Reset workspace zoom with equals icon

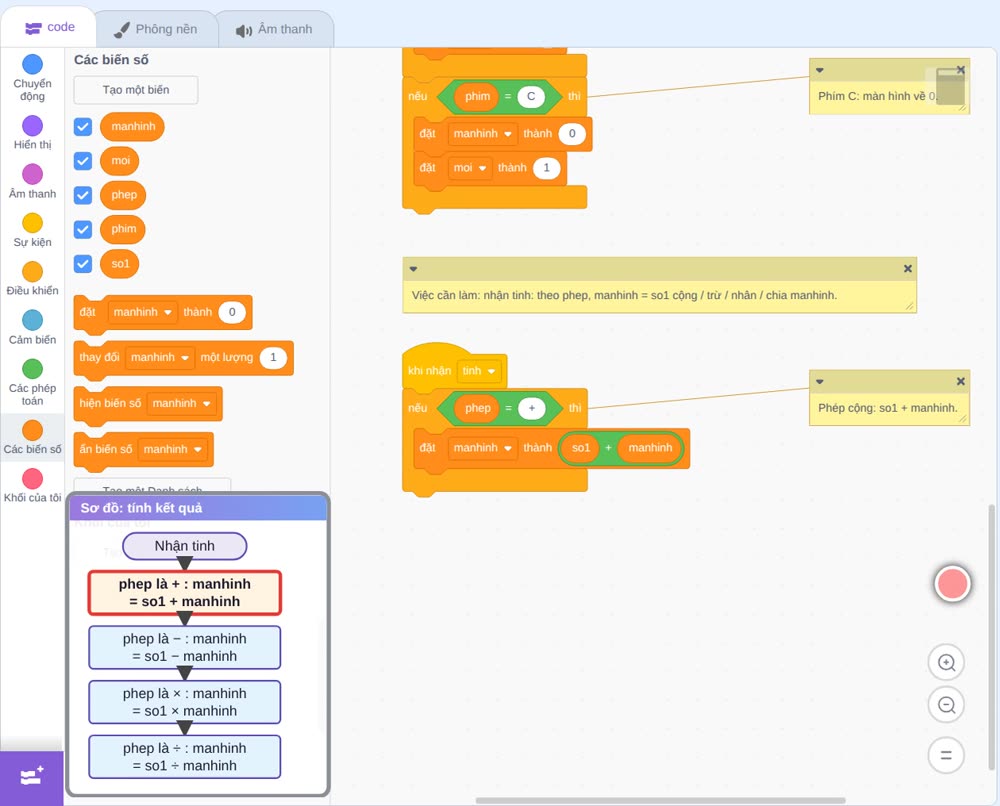coord(946,755)
